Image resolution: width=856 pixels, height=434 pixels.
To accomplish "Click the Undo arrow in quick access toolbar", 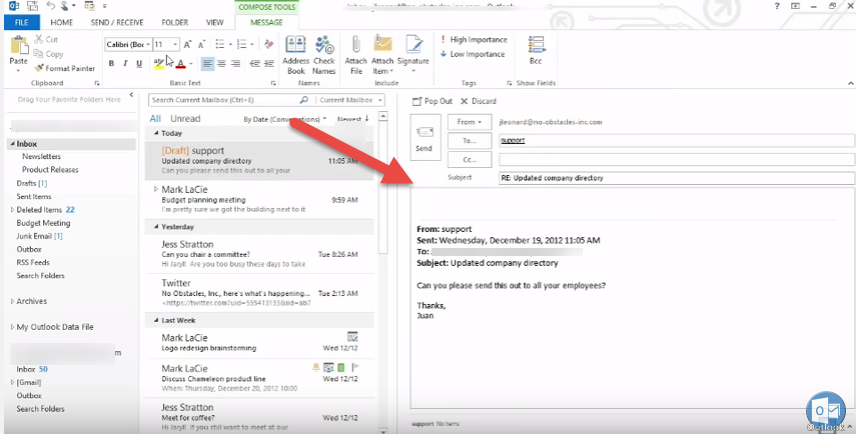I will tap(51, 7).
